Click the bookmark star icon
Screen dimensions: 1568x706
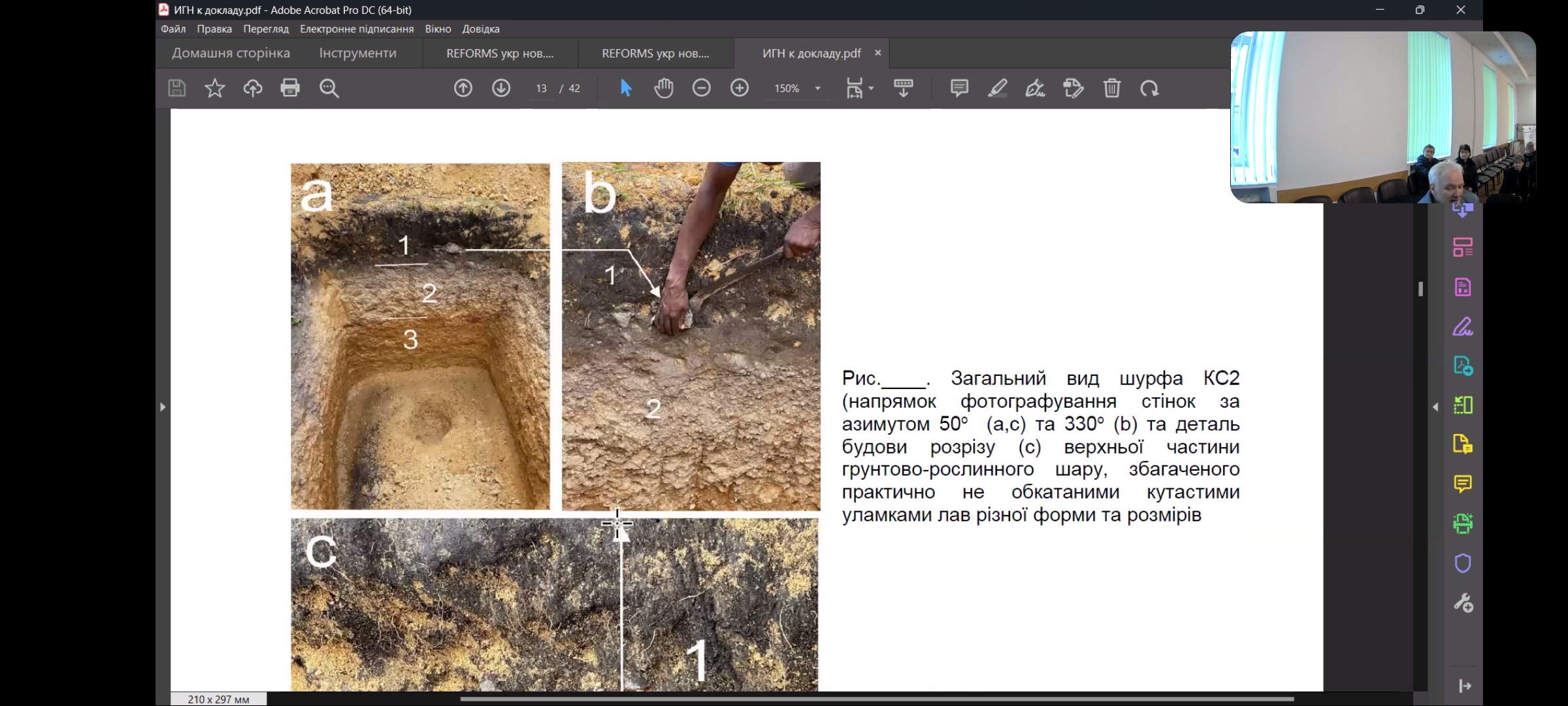coord(214,88)
